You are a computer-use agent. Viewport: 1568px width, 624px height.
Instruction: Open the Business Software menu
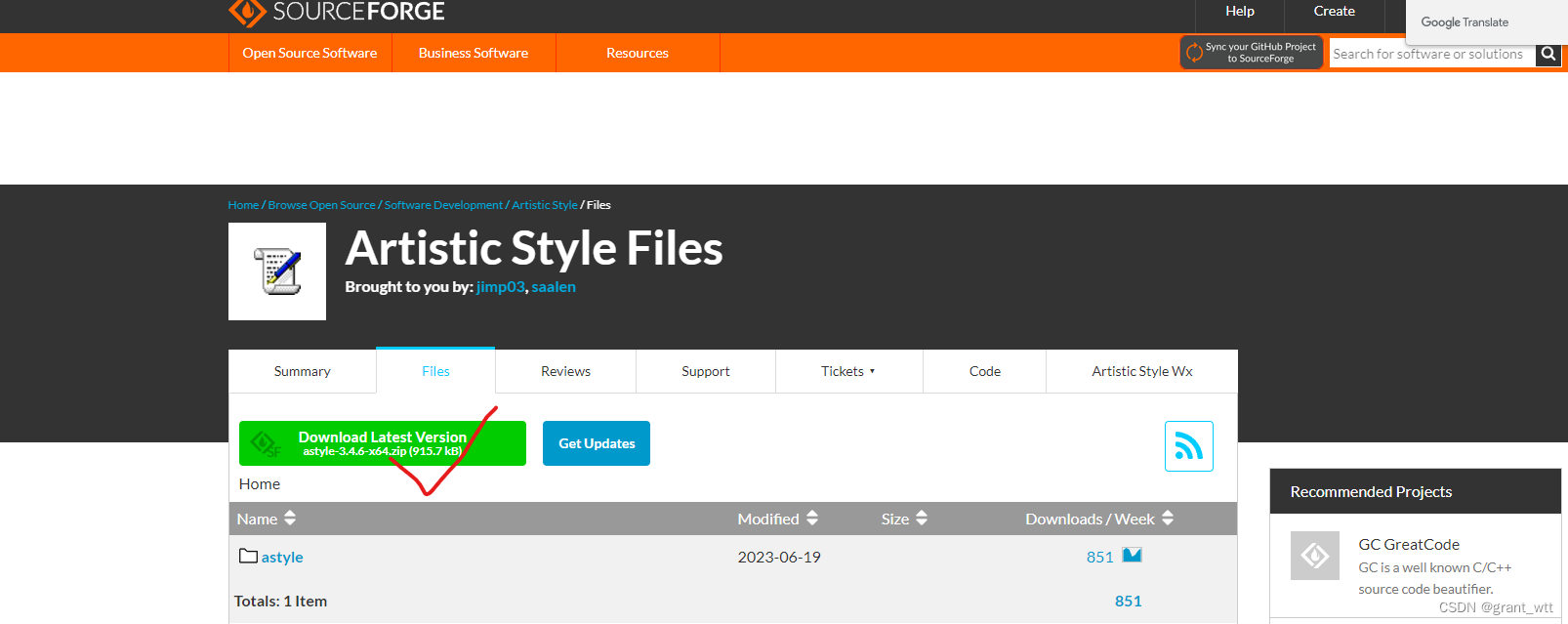pyautogui.click(x=474, y=53)
